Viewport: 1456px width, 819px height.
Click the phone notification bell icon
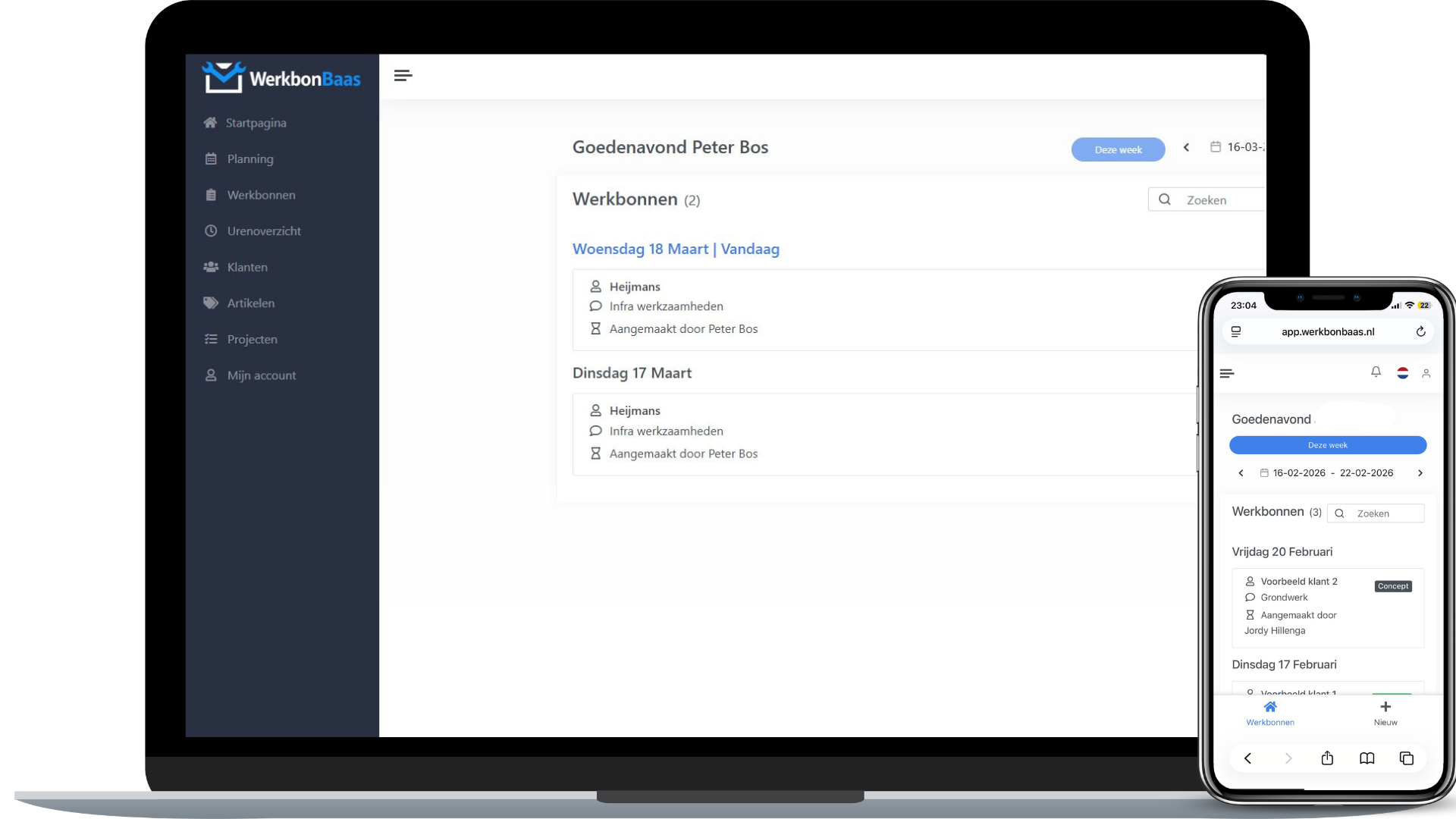tap(1376, 372)
